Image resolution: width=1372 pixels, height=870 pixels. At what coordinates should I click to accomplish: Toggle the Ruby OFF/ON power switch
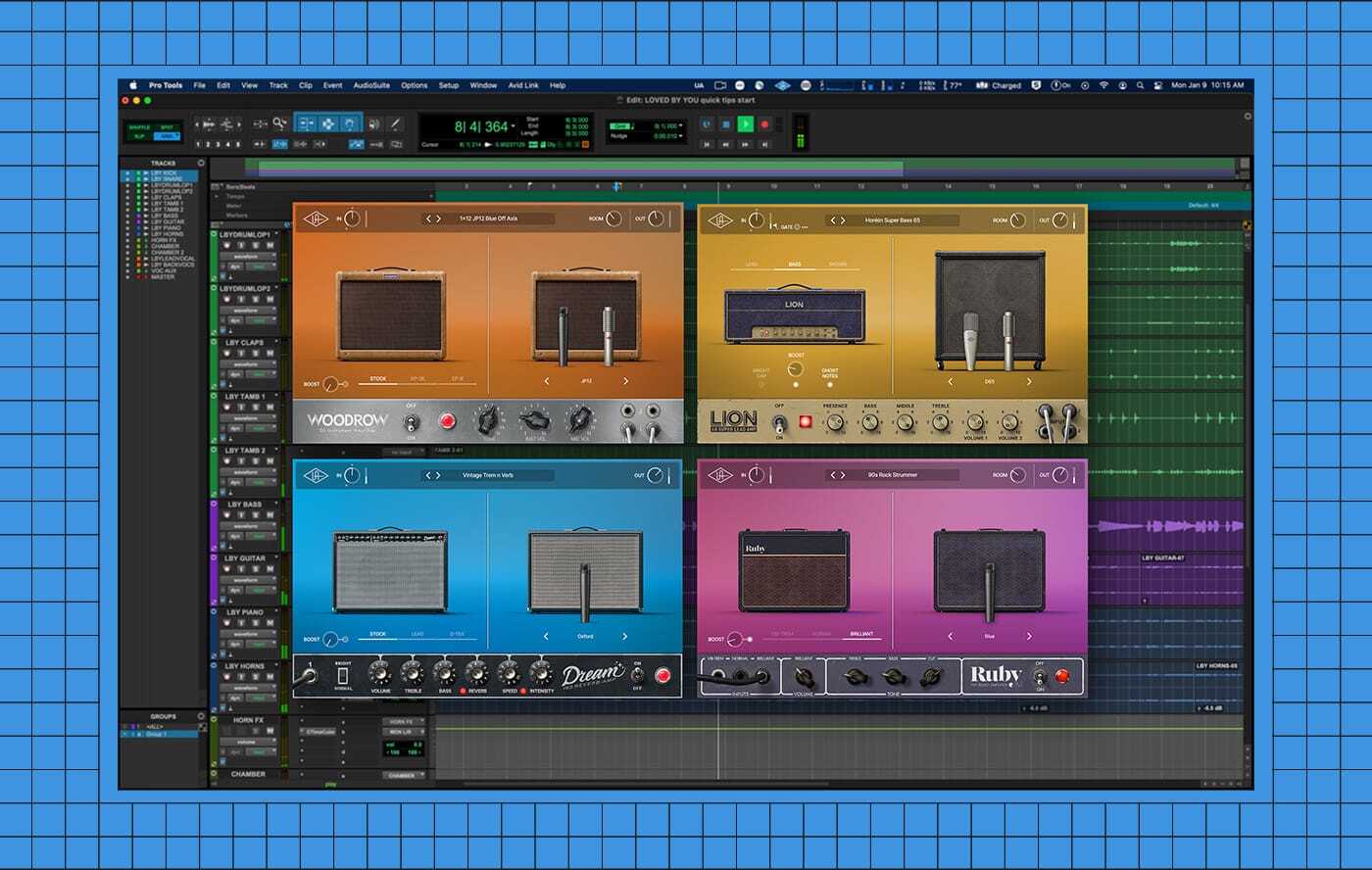pyautogui.click(x=1039, y=676)
